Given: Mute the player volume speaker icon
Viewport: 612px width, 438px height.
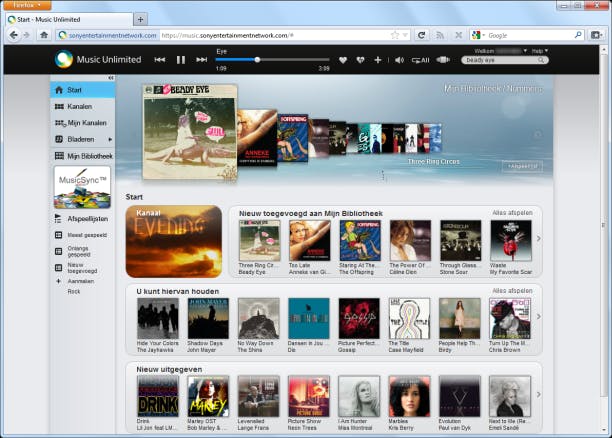Looking at the screenshot, I should [399, 60].
